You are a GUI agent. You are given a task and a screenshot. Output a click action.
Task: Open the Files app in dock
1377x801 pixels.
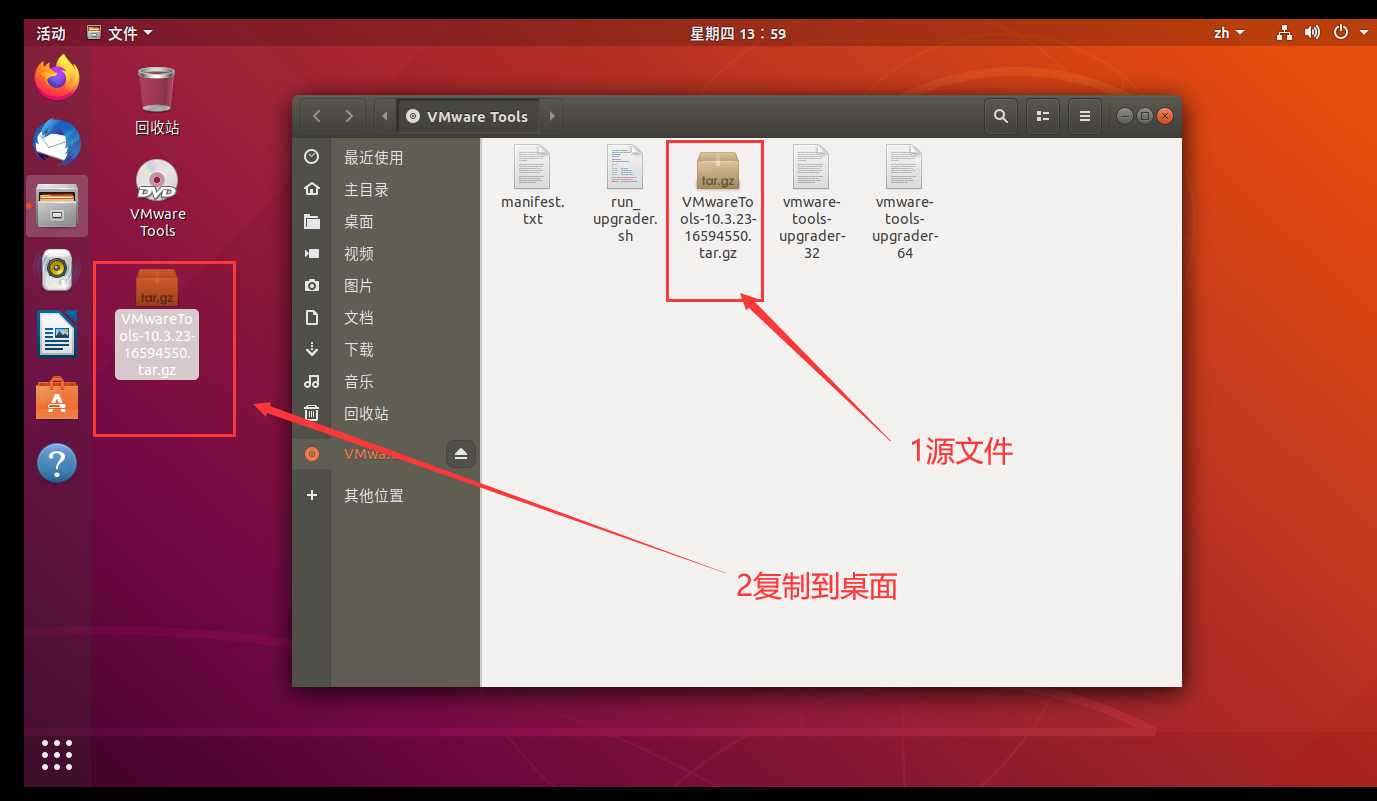(57, 206)
